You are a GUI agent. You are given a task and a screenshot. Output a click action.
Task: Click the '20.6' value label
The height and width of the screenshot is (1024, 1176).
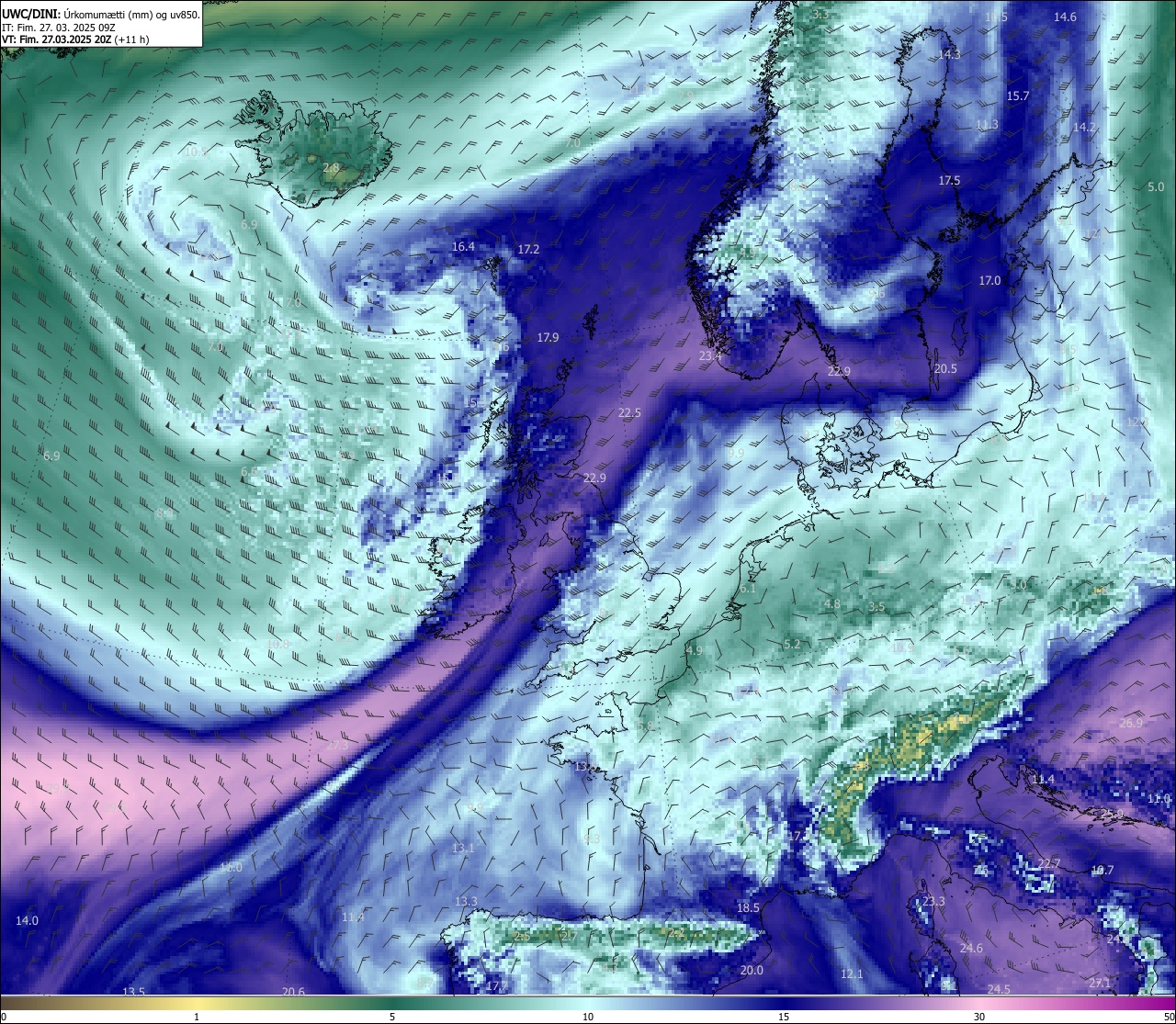point(293,991)
